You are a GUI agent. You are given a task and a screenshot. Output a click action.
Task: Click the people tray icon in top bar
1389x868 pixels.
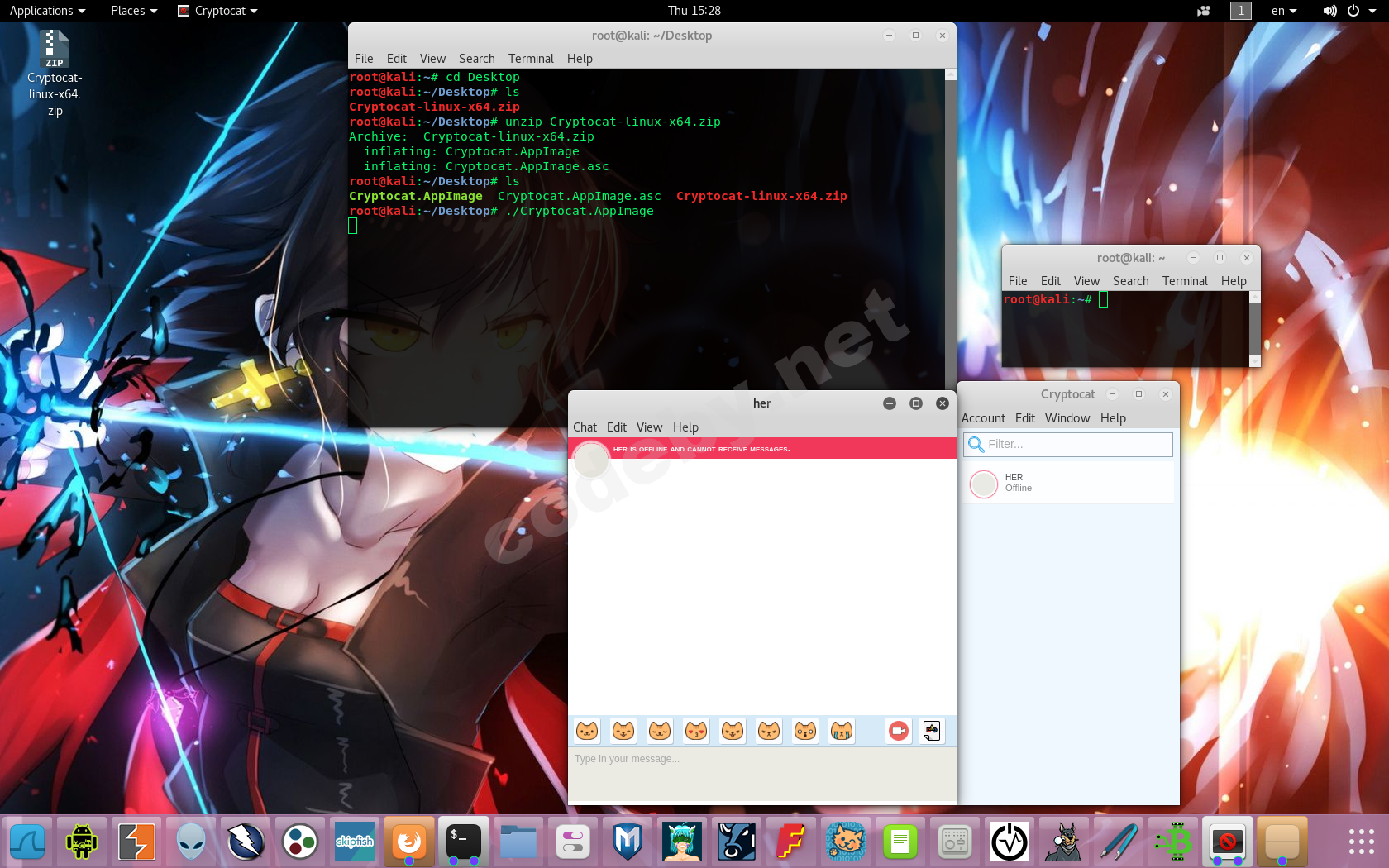[x=1204, y=11]
